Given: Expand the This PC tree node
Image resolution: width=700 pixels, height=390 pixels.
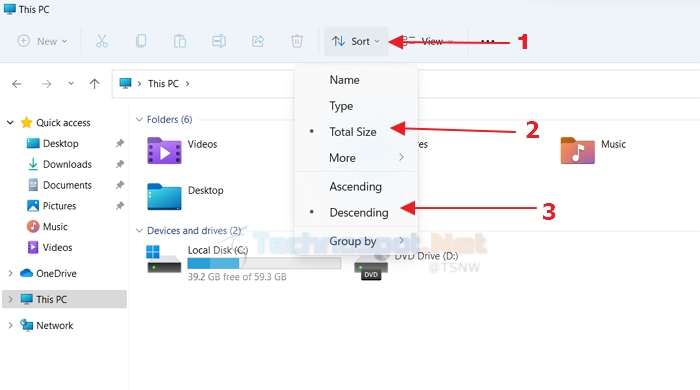Looking at the screenshot, I should [x=10, y=299].
